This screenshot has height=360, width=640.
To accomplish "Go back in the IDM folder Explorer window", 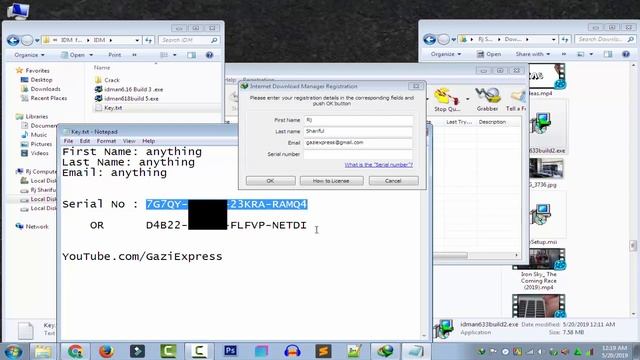I will 13,40.
